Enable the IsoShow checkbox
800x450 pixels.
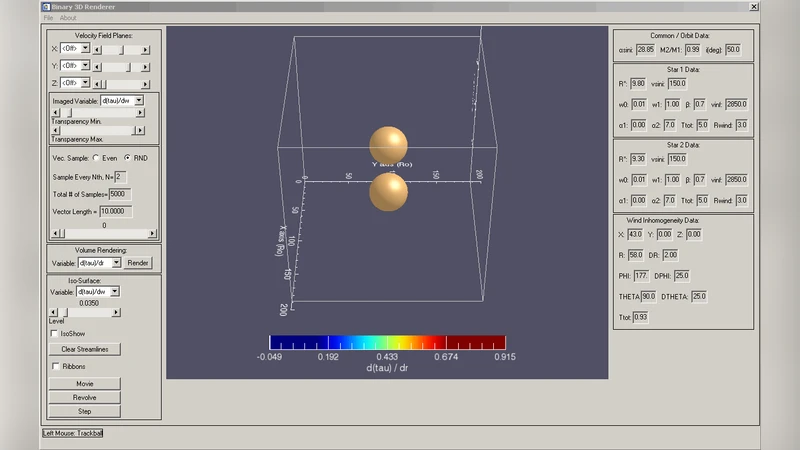coord(54,333)
